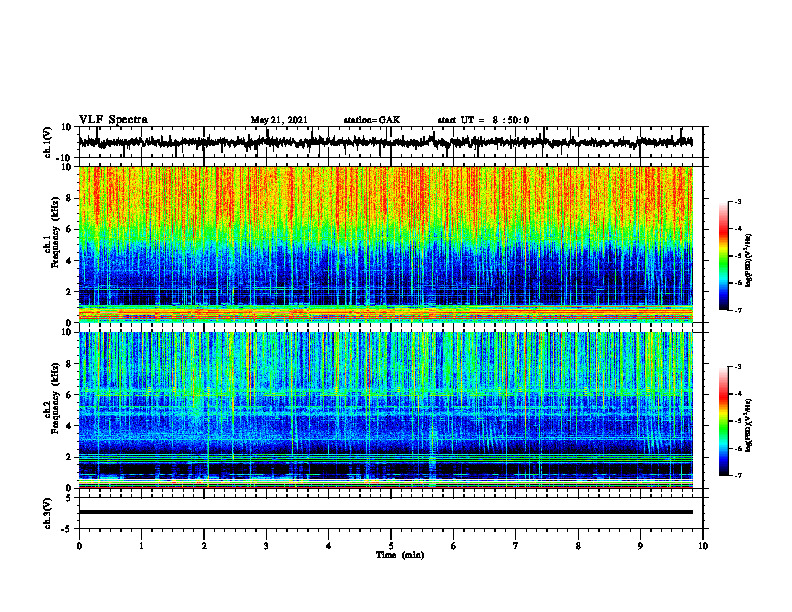
Task: Click the "ch.3(V)" axis label
Action: pos(48,513)
